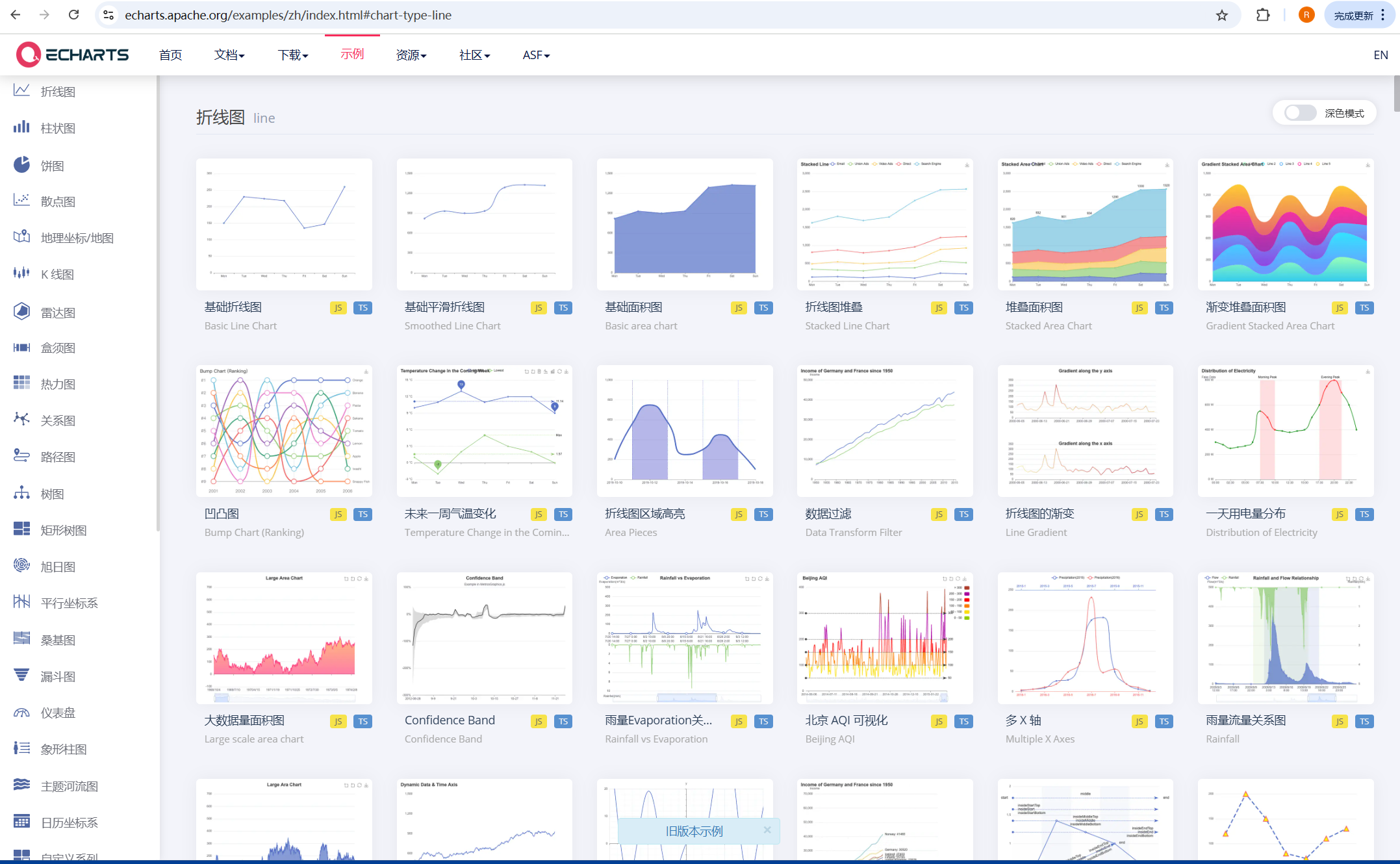Select TS badge for Basic Line Chart
Image resolution: width=1400 pixels, height=864 pixels.
coord(363,308)
